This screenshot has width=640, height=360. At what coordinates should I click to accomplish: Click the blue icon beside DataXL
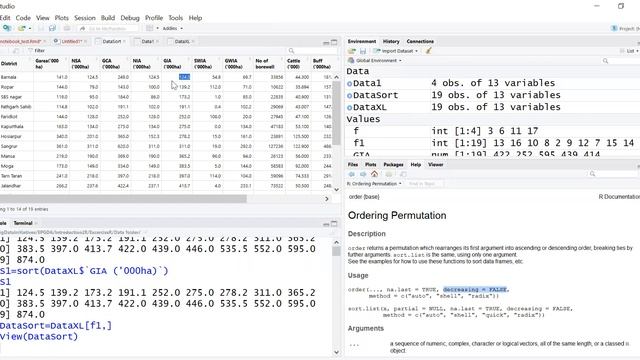pos(349,107)
